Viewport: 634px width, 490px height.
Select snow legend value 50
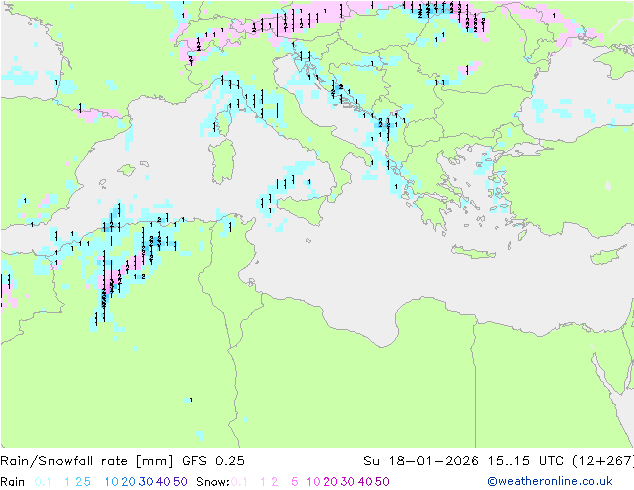point(382,482)
